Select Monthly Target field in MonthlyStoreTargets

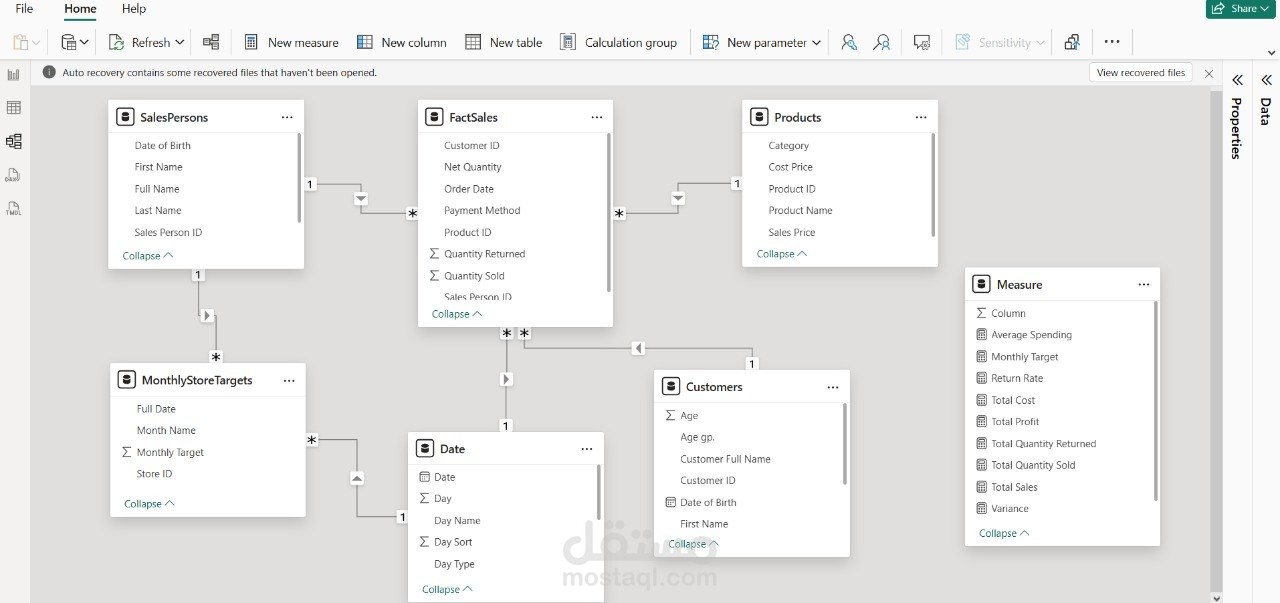coord(170,452)
